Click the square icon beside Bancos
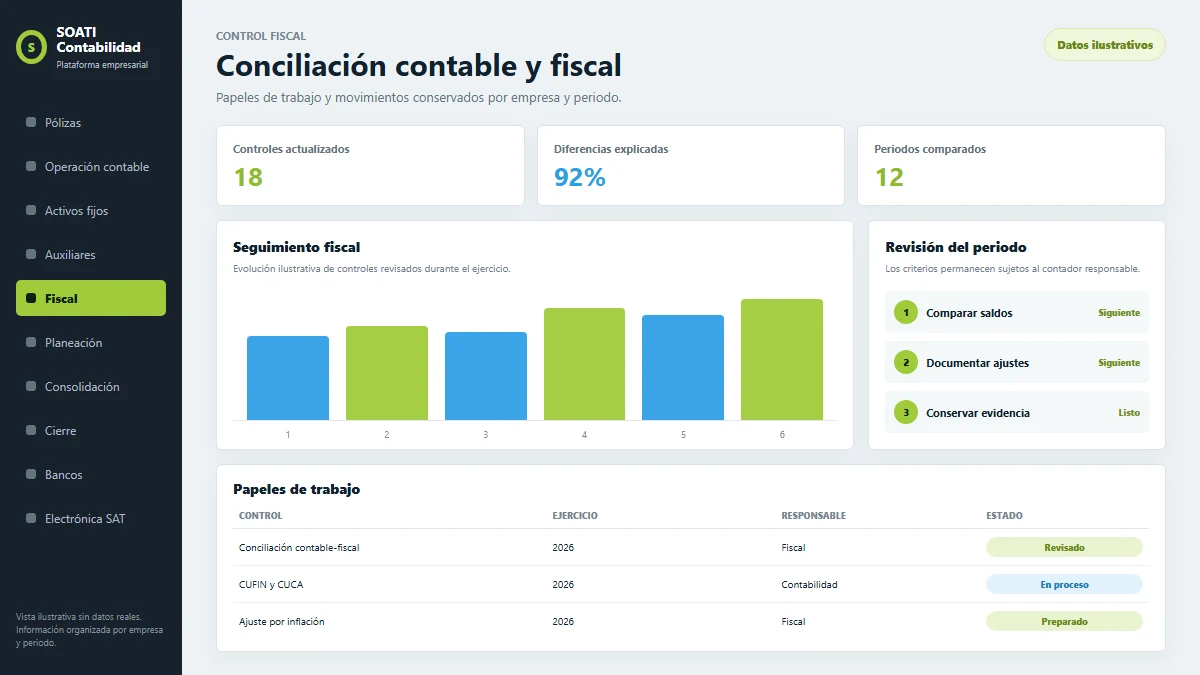Image resolution: width=1200 pixels, height=675 pixels. tap(31, 474)
